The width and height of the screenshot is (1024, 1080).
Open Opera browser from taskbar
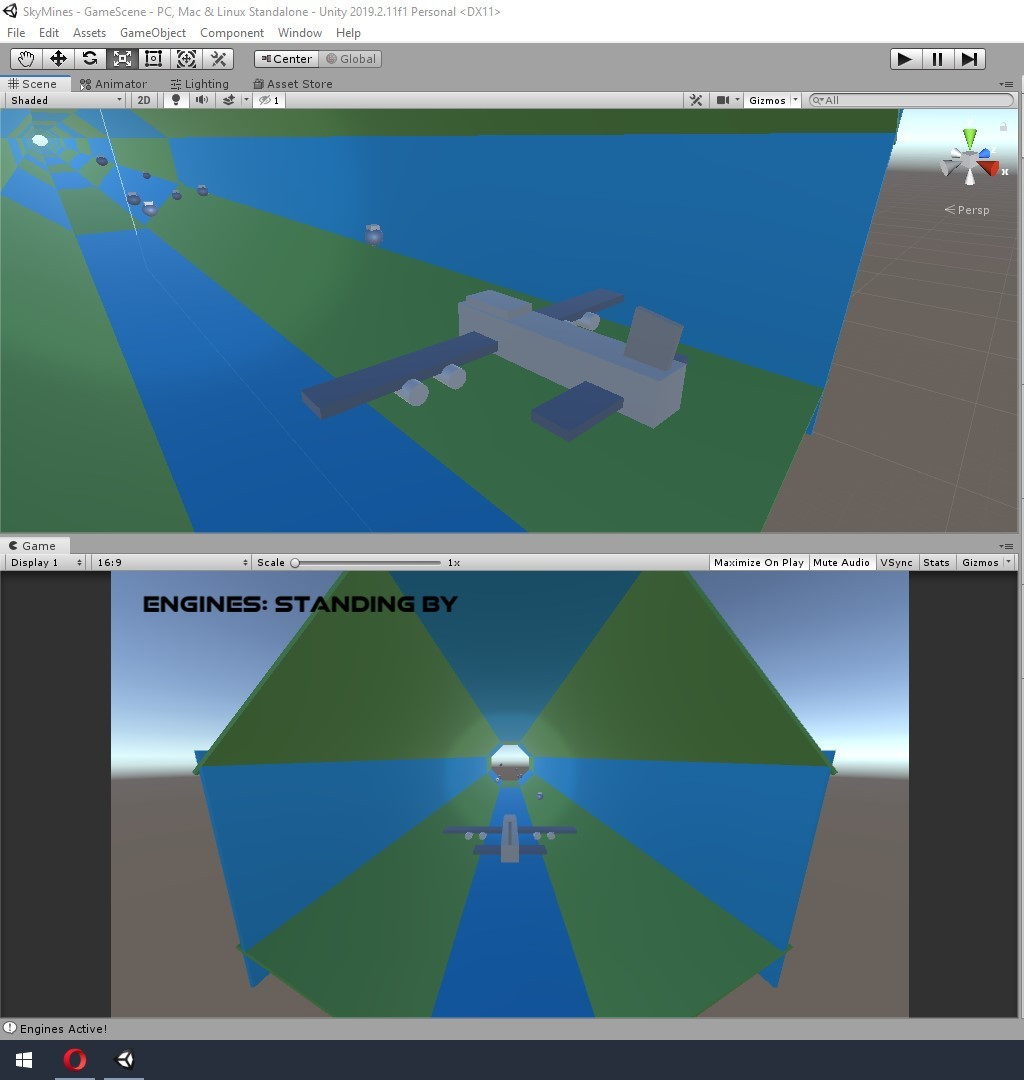(74, 1059)
